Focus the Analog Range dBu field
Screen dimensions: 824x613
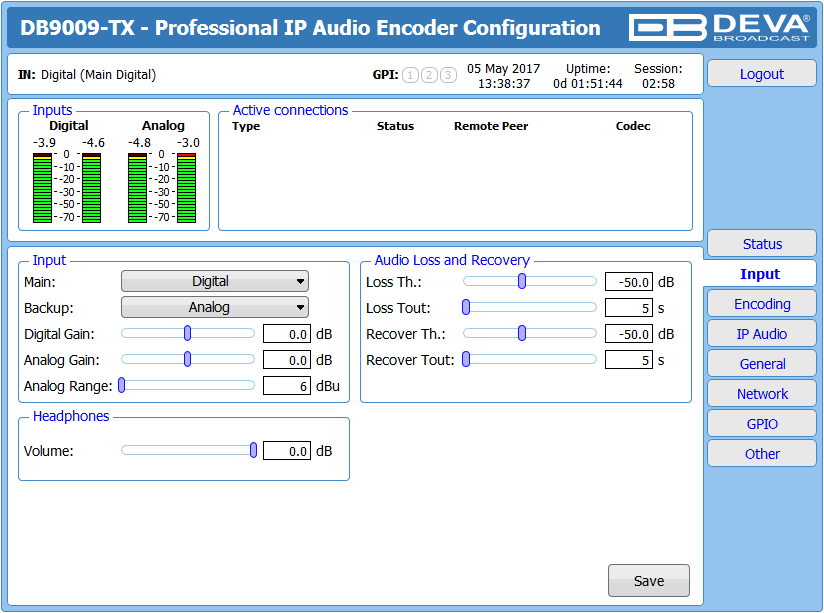pos(287,386)
